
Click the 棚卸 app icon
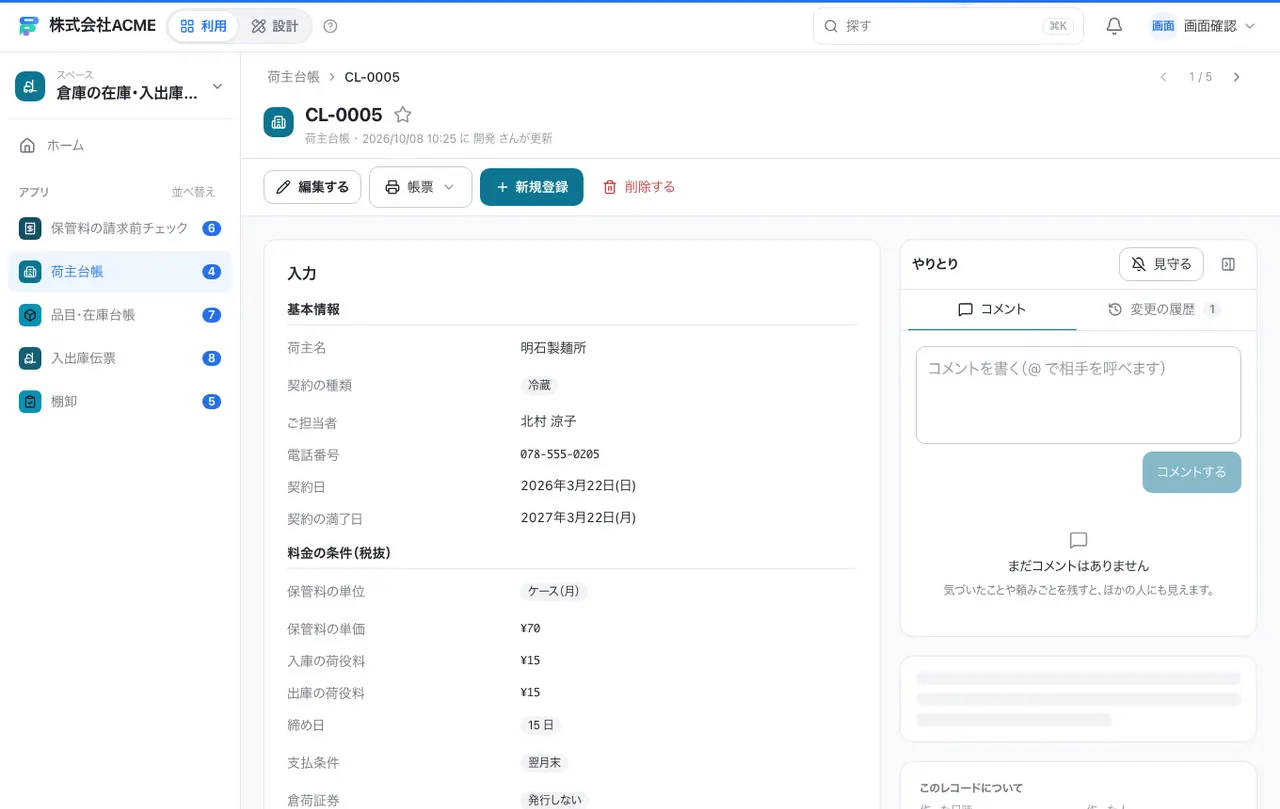[x=30, y=401]
